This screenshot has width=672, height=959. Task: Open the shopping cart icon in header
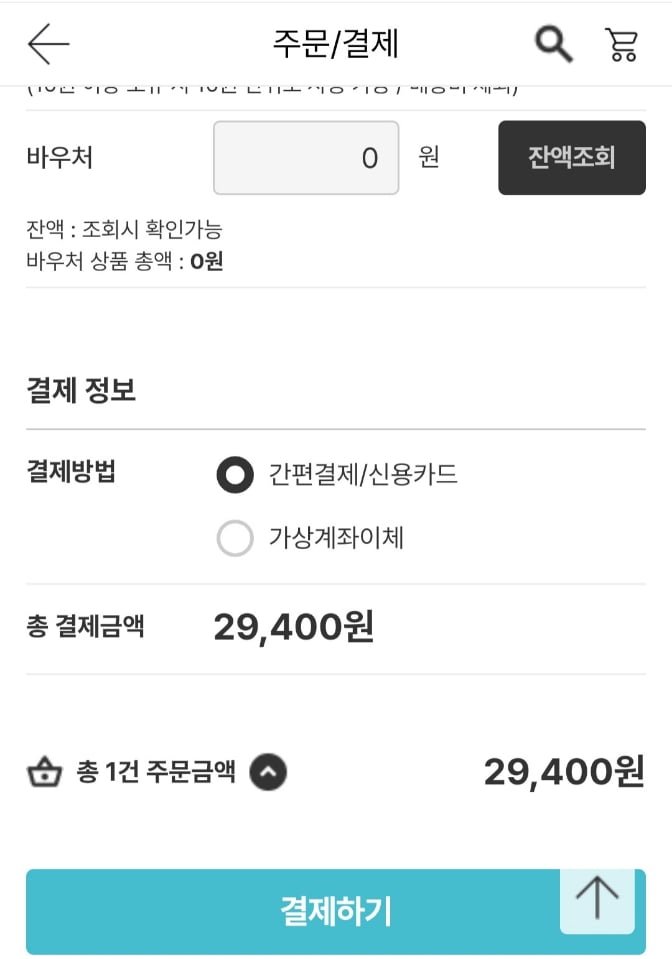[x=621, y=44]
